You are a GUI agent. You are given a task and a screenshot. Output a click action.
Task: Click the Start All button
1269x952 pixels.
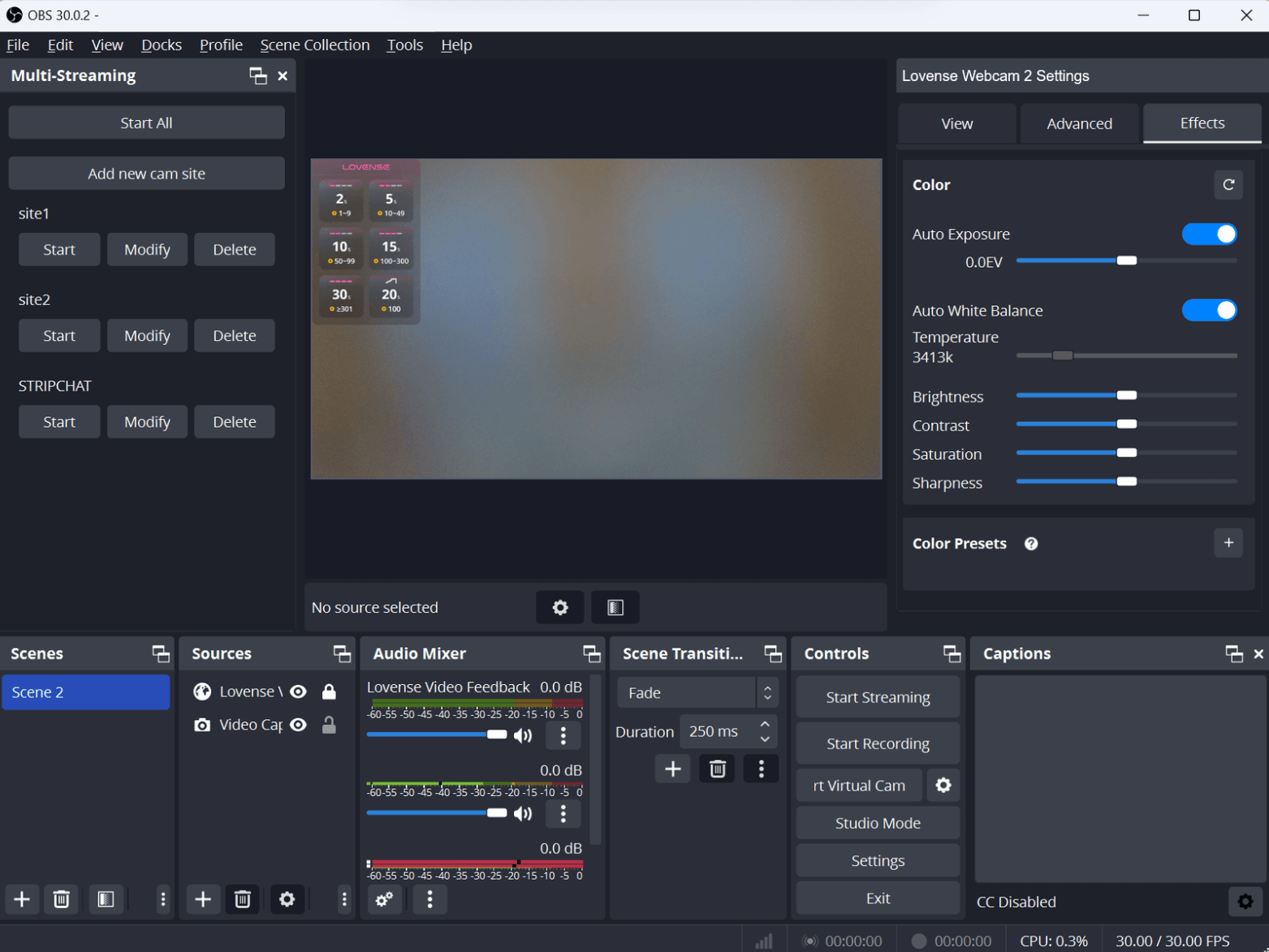[146, 123]
